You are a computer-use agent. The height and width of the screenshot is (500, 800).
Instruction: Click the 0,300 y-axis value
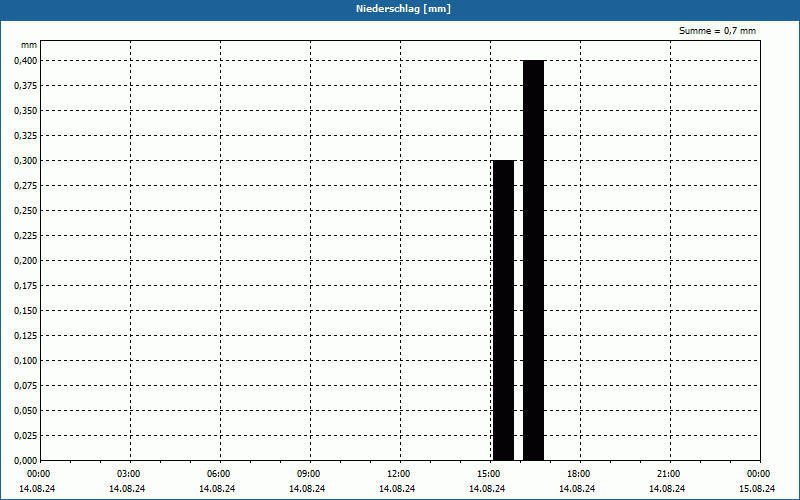click(x=26, y=160)
